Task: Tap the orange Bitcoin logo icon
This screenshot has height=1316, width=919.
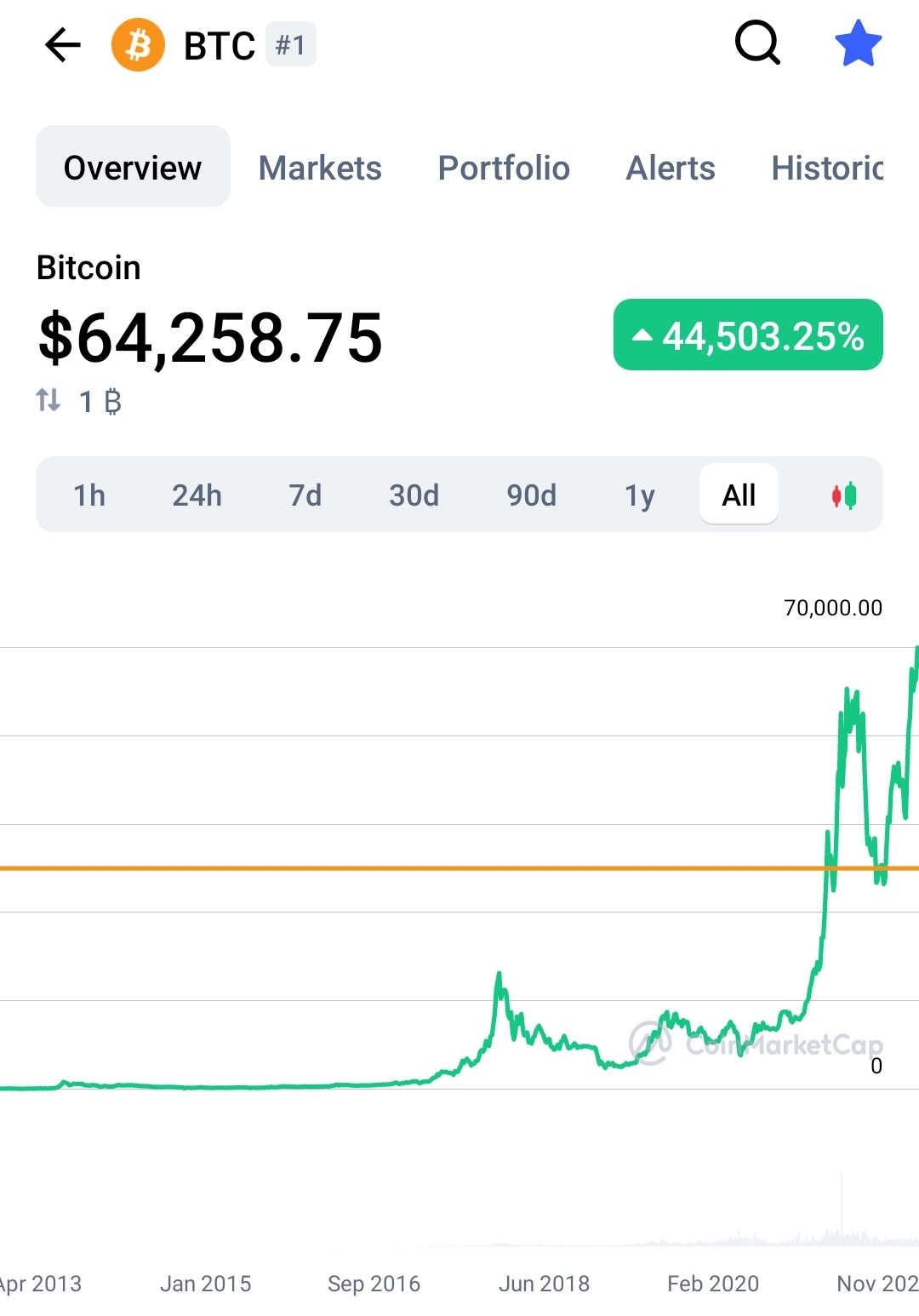Action: pyautogui.click(x=138, y=45)
